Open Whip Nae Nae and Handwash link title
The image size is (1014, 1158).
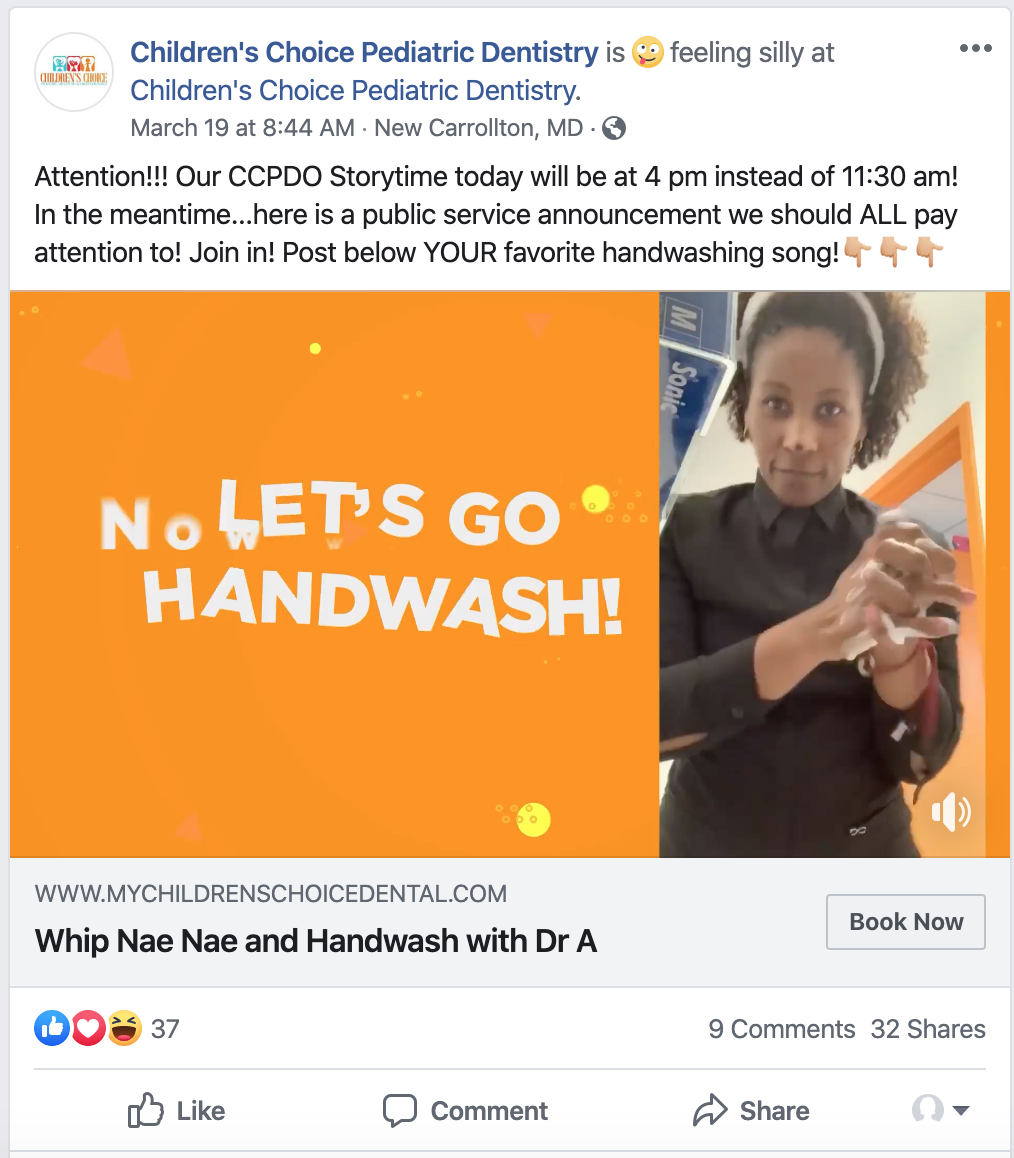[315, 941]
